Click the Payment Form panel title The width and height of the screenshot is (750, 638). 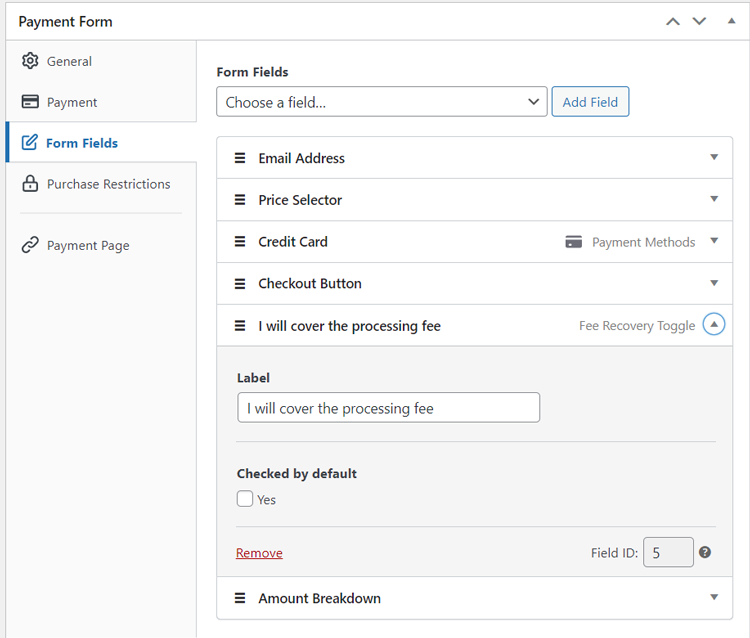[66, 22]
